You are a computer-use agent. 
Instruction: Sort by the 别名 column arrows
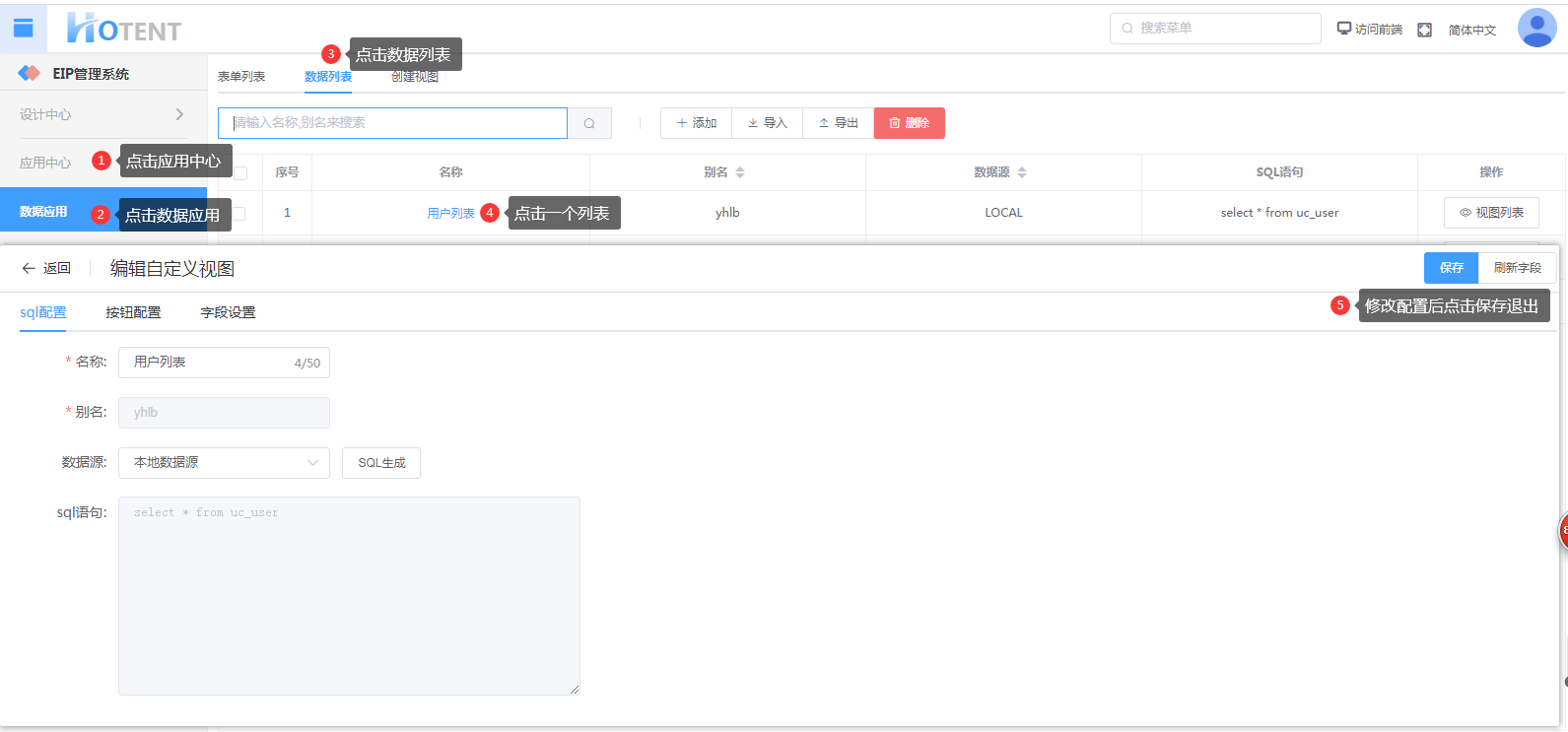coord(740,172)
